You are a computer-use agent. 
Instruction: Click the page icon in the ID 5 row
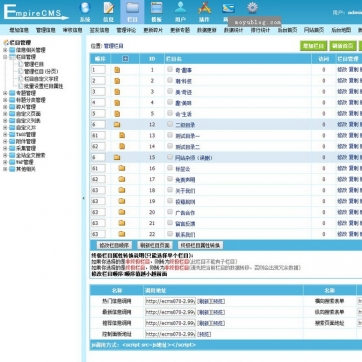[117, 114]
